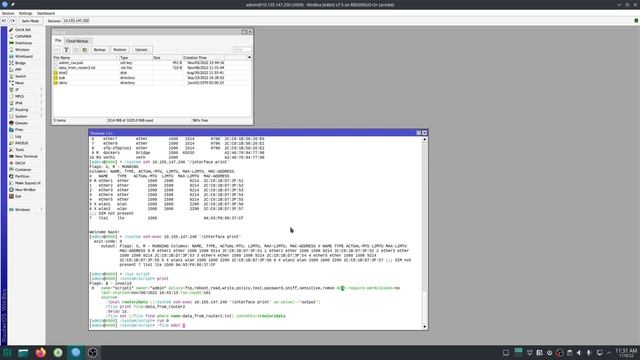
Task: Open the Mesh sidebar item
Action: click(x=19, y=83)
